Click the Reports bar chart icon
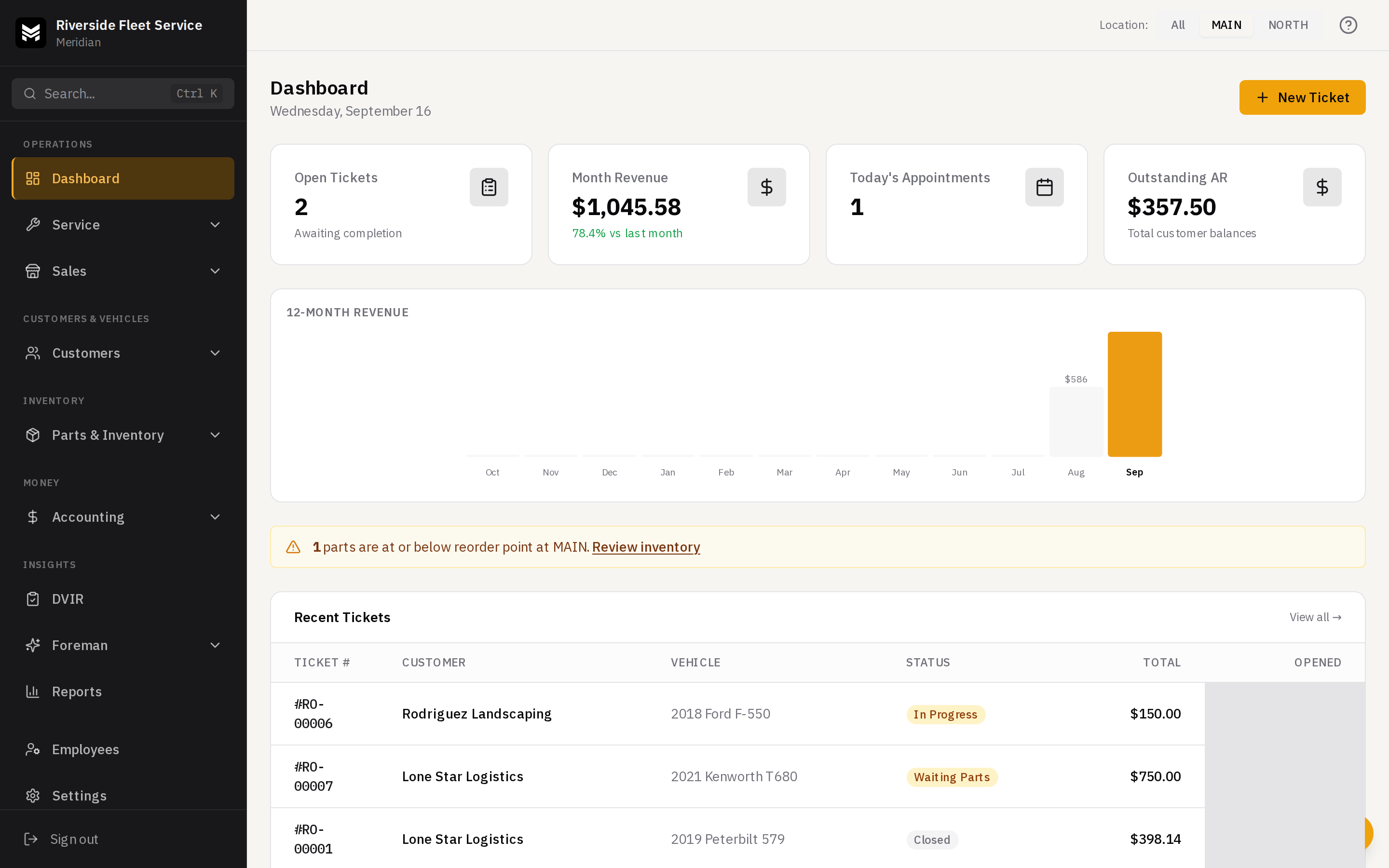 33,692
